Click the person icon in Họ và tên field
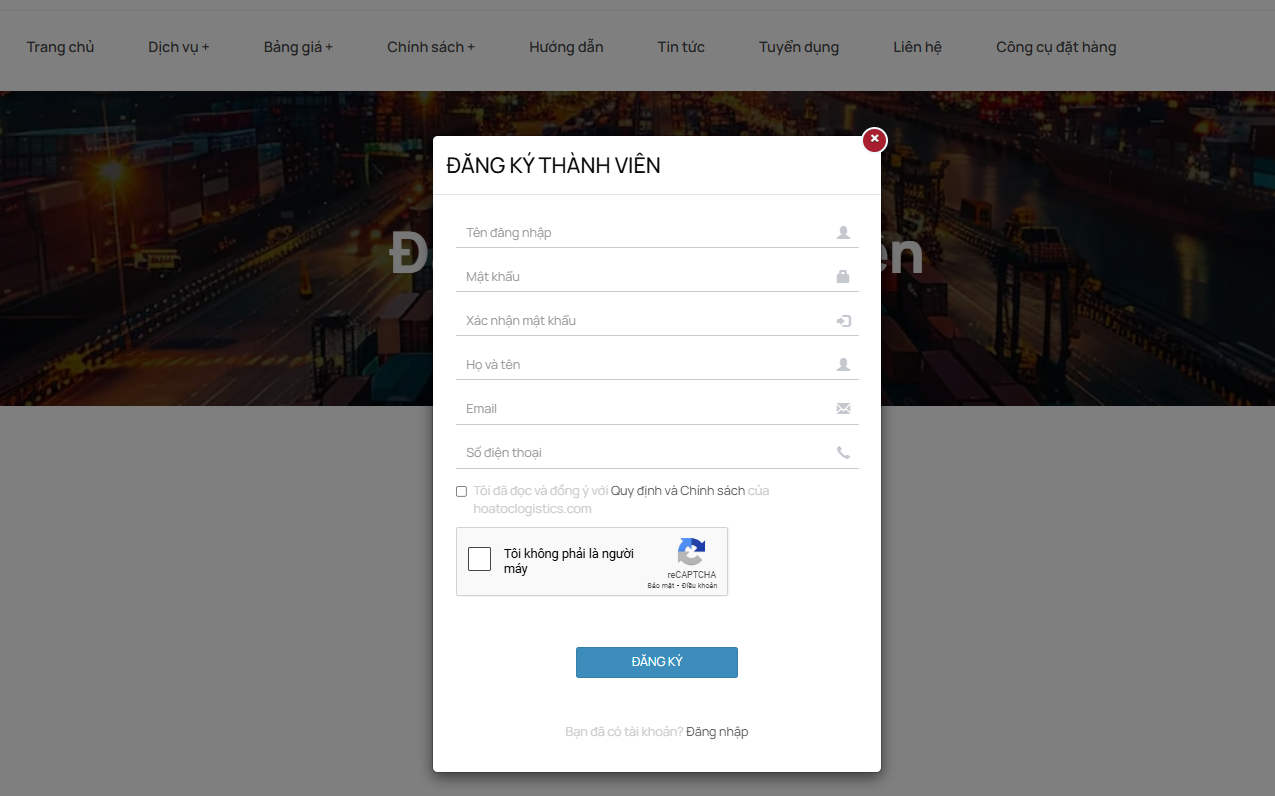Image resolution: width=1275 pixels, height=796 pixels. (843, 365)
